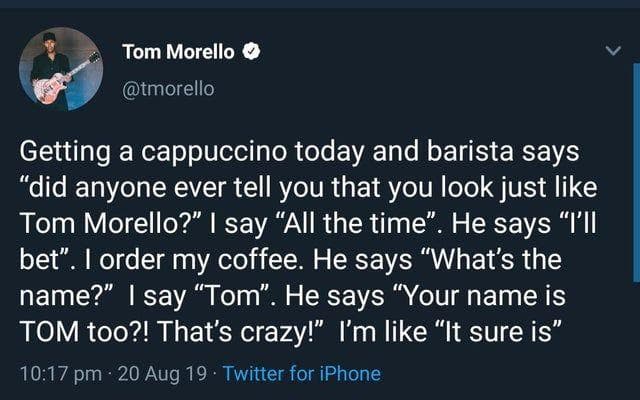This screenshot has height=400, width=640.
Task: Select the "20 Aug 19" date
Action: (162, 374)
